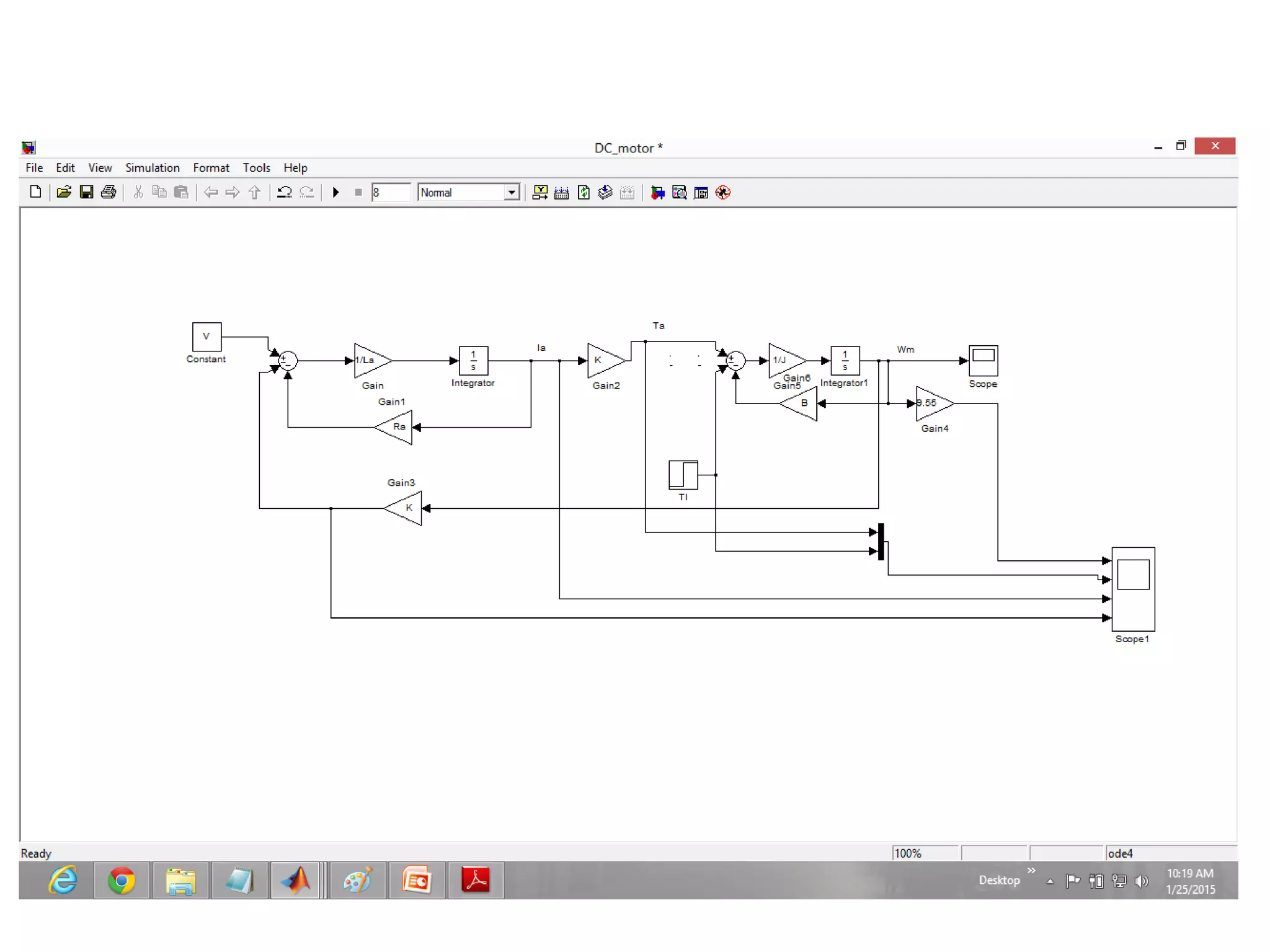The width and height of the screenshot is (1270, 952).
Task: Open Chrome from the taskbar
Action: tap(122, 880)
